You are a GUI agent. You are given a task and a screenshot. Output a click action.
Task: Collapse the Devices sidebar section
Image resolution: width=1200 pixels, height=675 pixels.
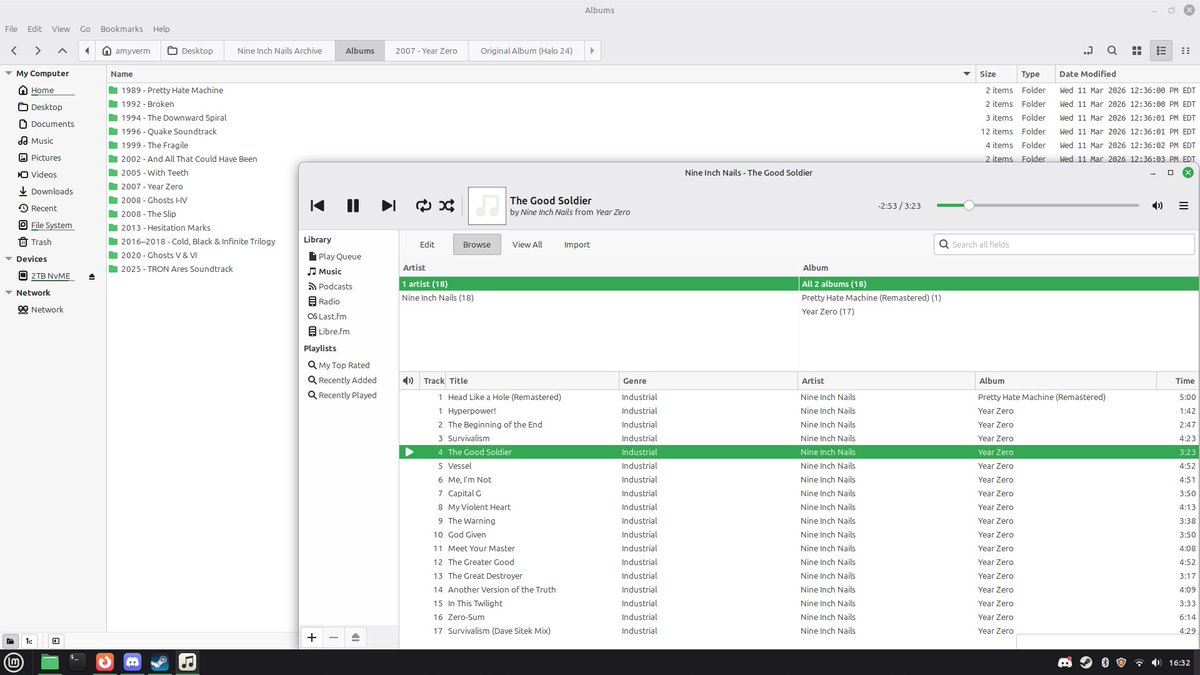click(x=8, y=259)
